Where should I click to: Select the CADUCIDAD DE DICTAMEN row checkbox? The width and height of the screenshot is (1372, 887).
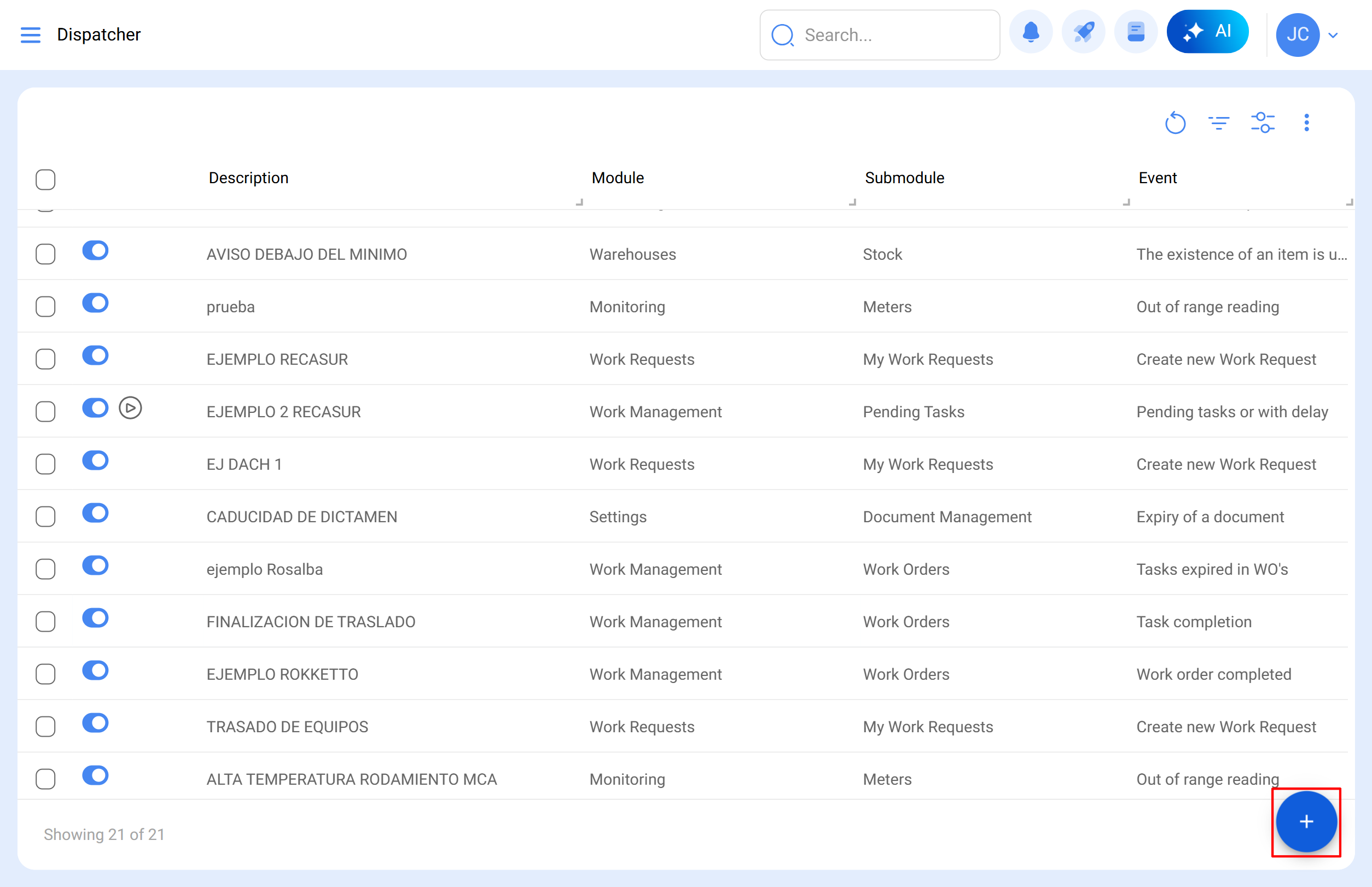pos(45,517)
